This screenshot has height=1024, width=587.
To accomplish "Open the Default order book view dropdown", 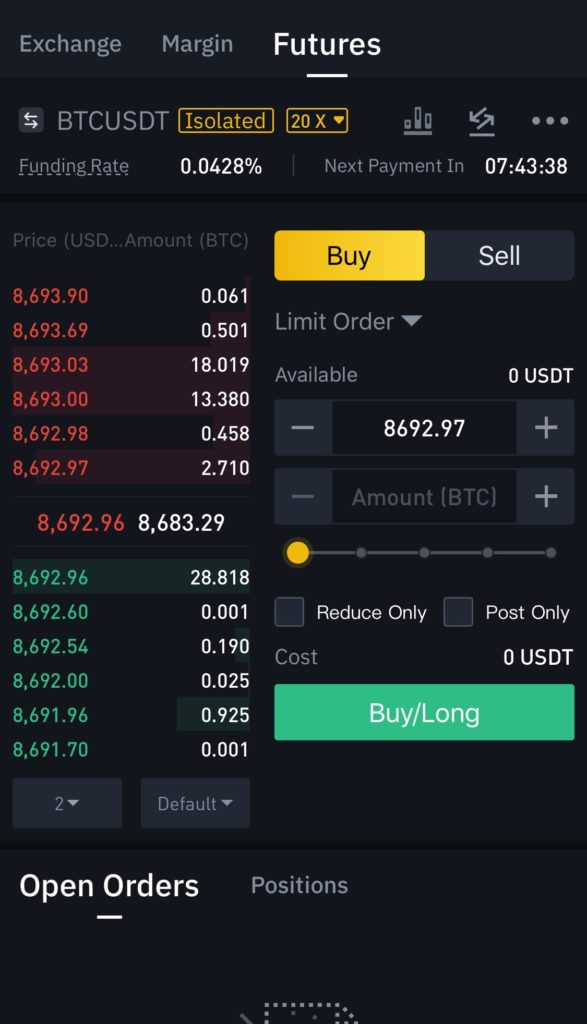I will point(195,803).
